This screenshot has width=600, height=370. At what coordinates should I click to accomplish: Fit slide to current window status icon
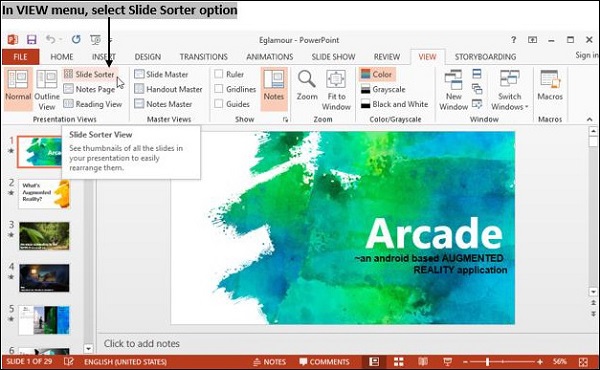tap(583, 362)
